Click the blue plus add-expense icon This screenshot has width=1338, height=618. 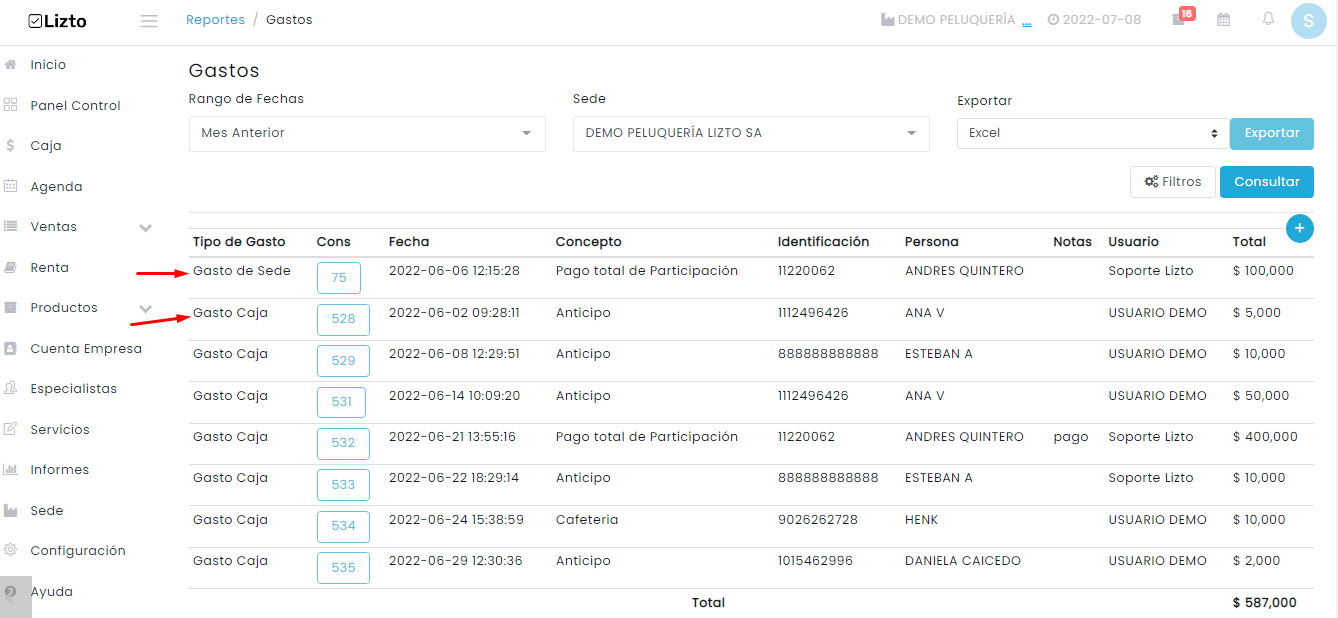tap(1300, 229)
